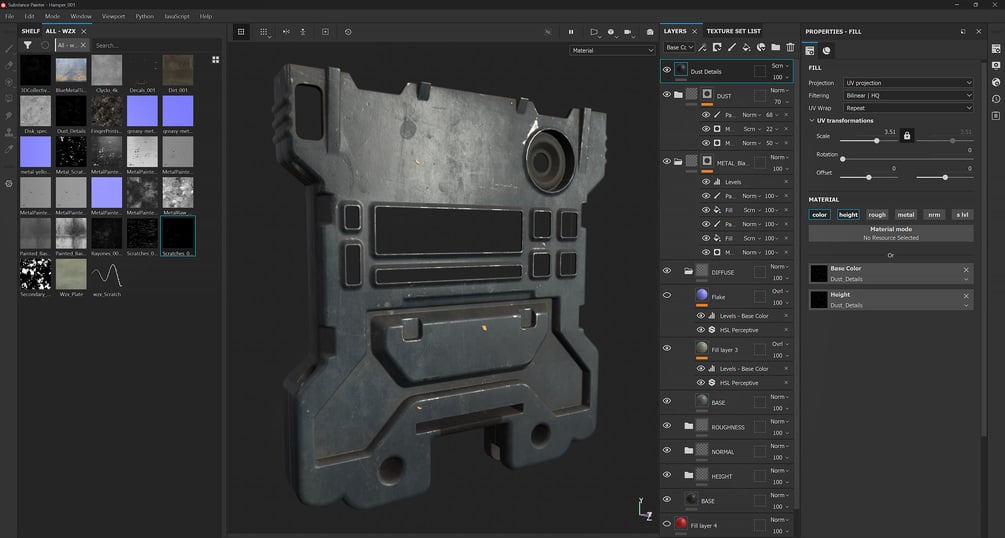Collapse the UV transformations section
This screenshot has height=538, width=1005.
click(811, 121)
